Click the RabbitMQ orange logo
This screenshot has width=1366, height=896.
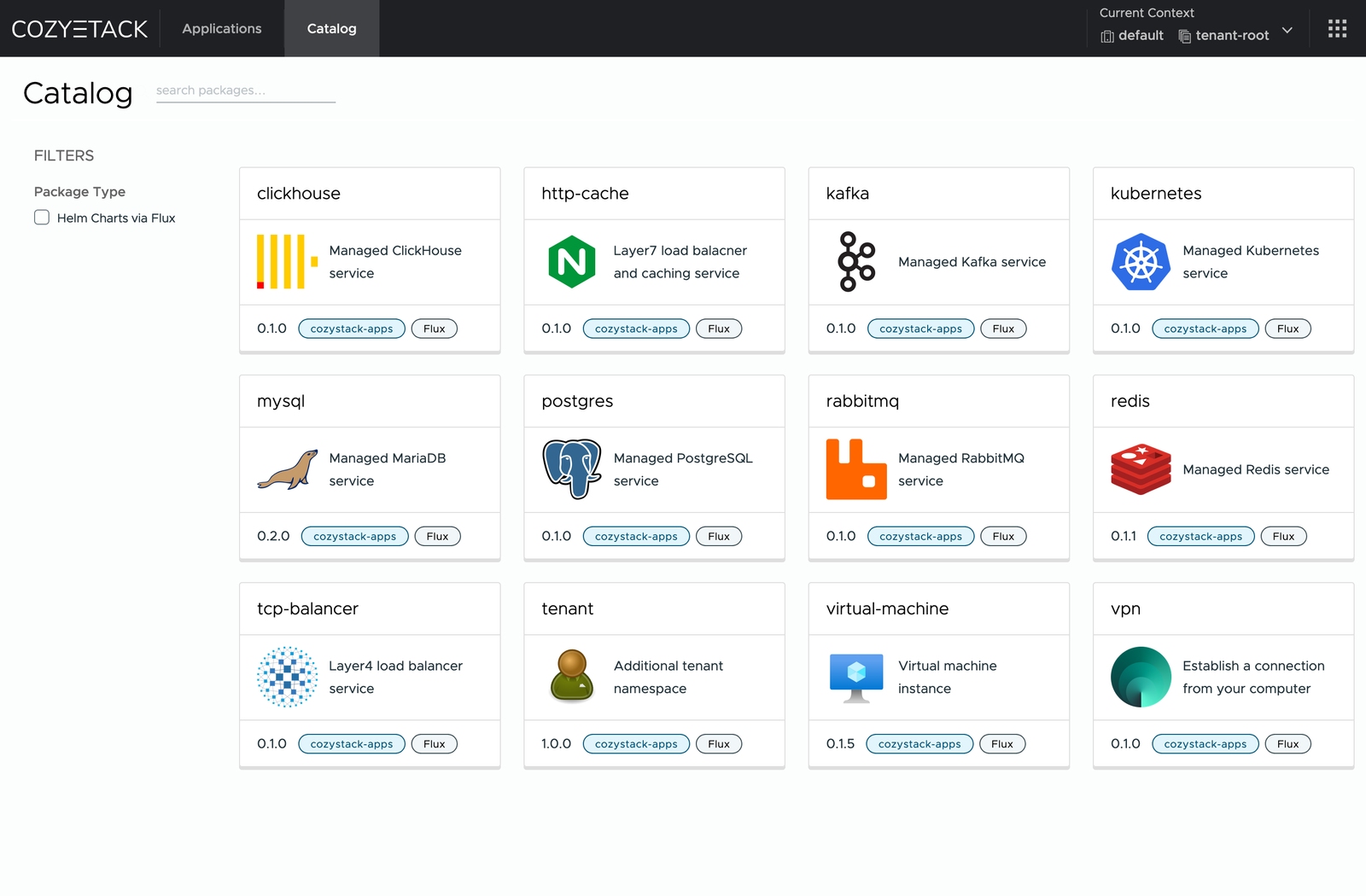[x=856, y=469]
